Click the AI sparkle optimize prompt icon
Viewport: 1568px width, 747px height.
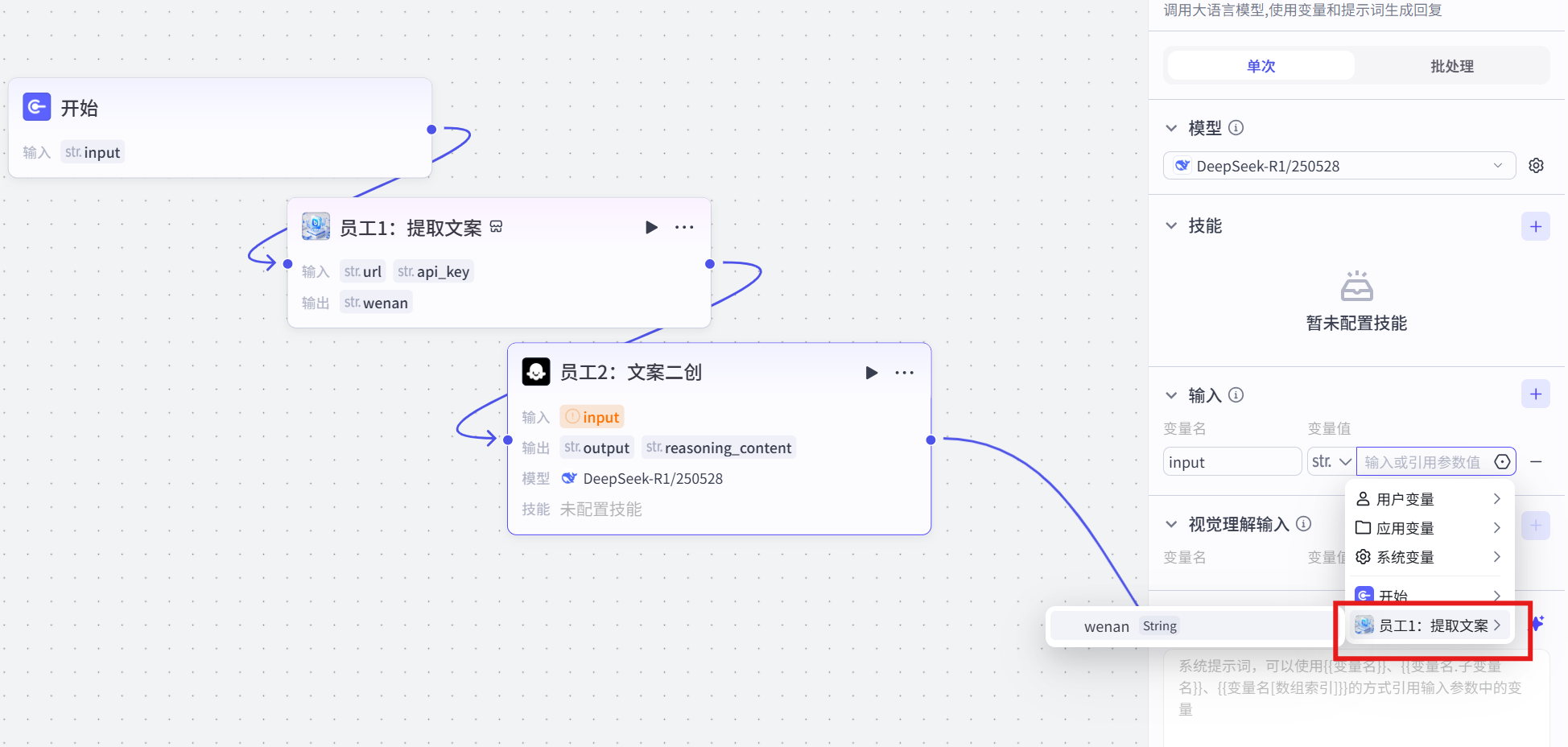click(1537, 623)
